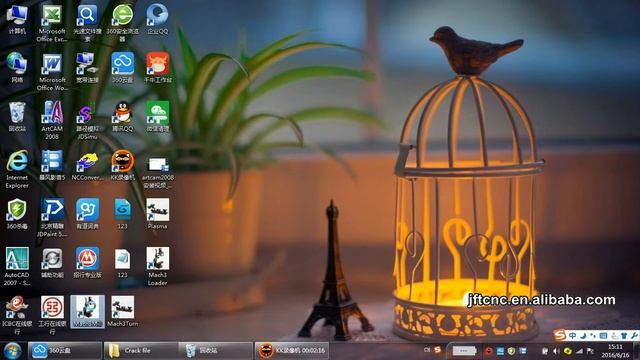
Task: Switch to 回收站 window in taskbar
Action: [216, 351]
